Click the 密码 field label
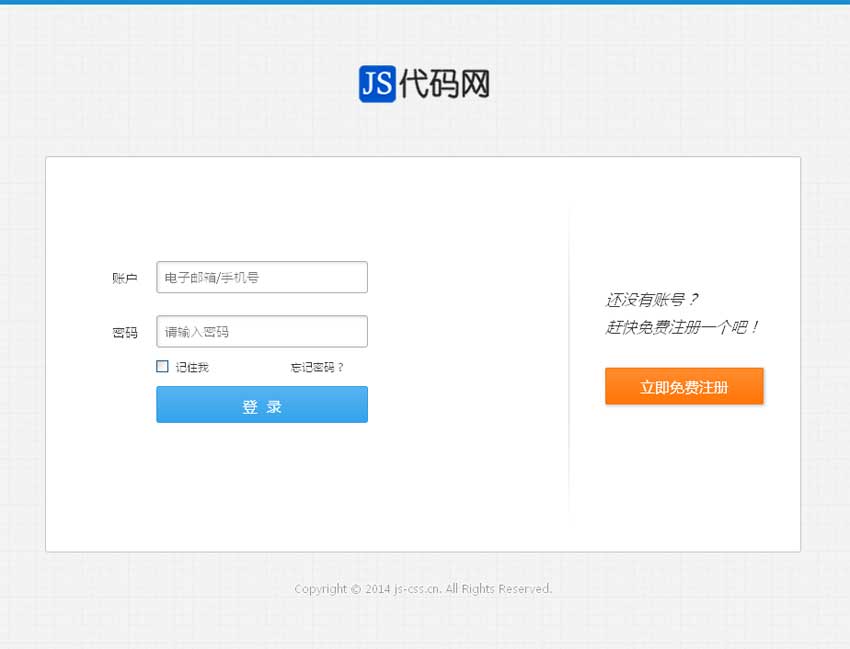The width and height of the screenshot is (850, 649). coord(125,332)
